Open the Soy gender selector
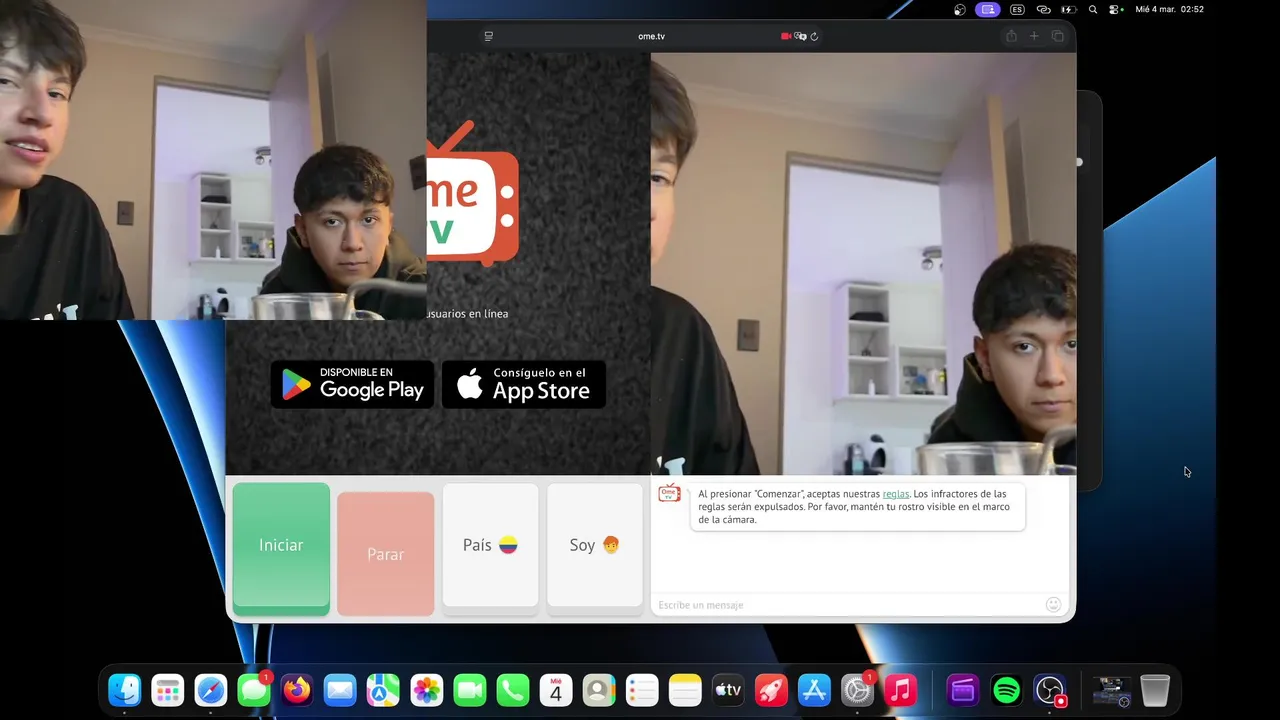1280x720 pixels. [595, 545]
